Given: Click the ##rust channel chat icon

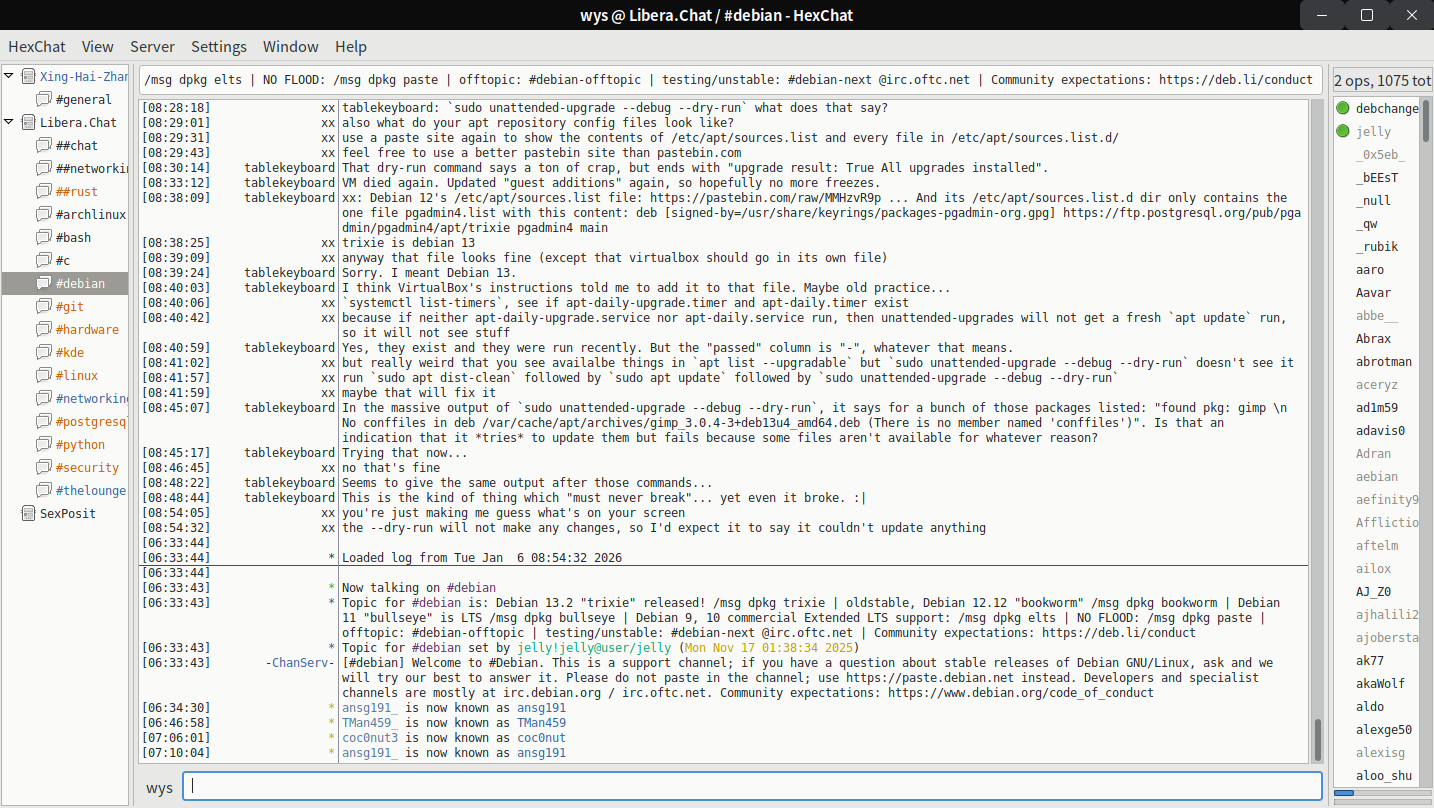Looking at the screenshot, I should pos(43,192).
